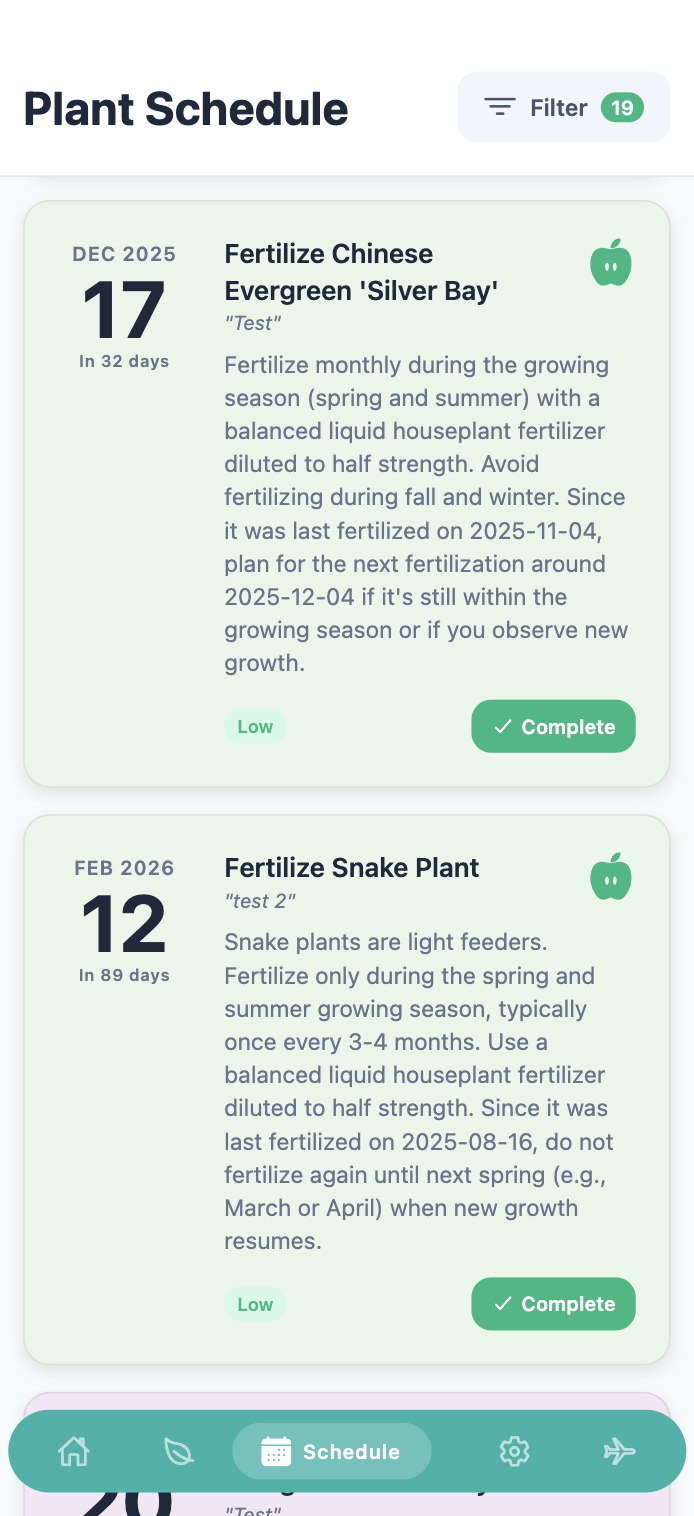Open the Fertilize Chinese Evergreen 'Silver Bay' title

[361, 272]
